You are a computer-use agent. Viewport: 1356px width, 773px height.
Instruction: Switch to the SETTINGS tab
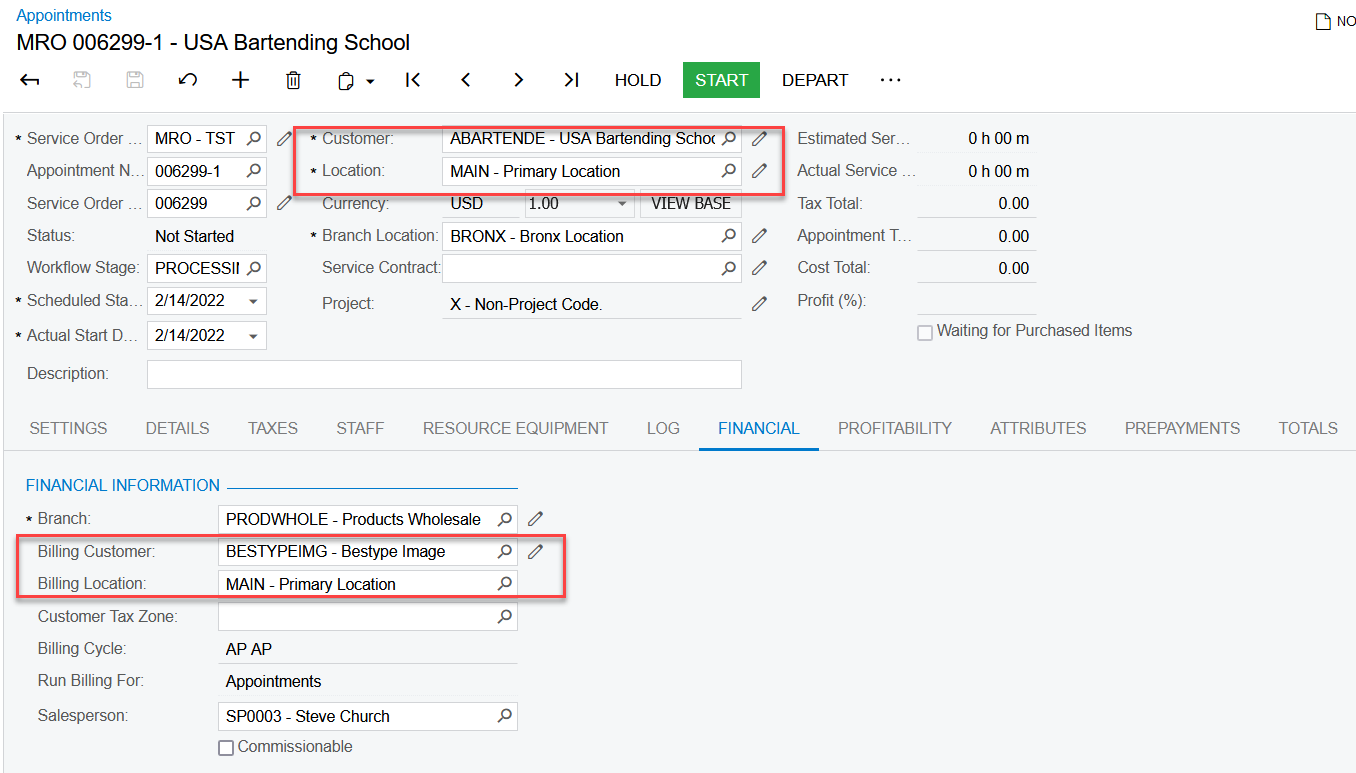pyautogui.click(x=68, y=428)
